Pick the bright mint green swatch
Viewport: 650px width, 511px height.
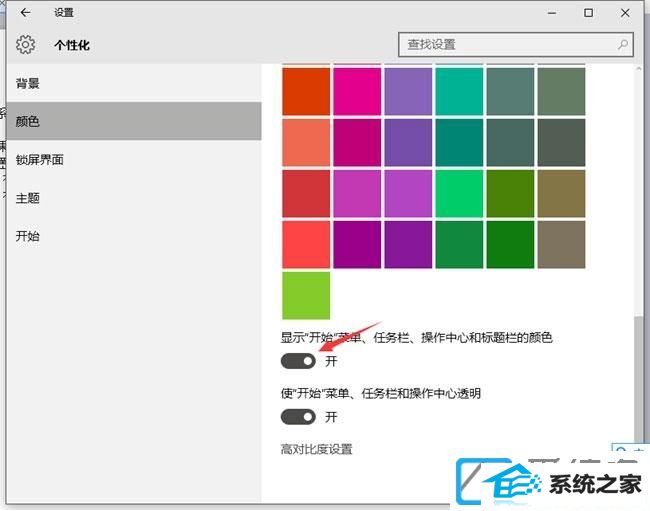click(459, 194)
